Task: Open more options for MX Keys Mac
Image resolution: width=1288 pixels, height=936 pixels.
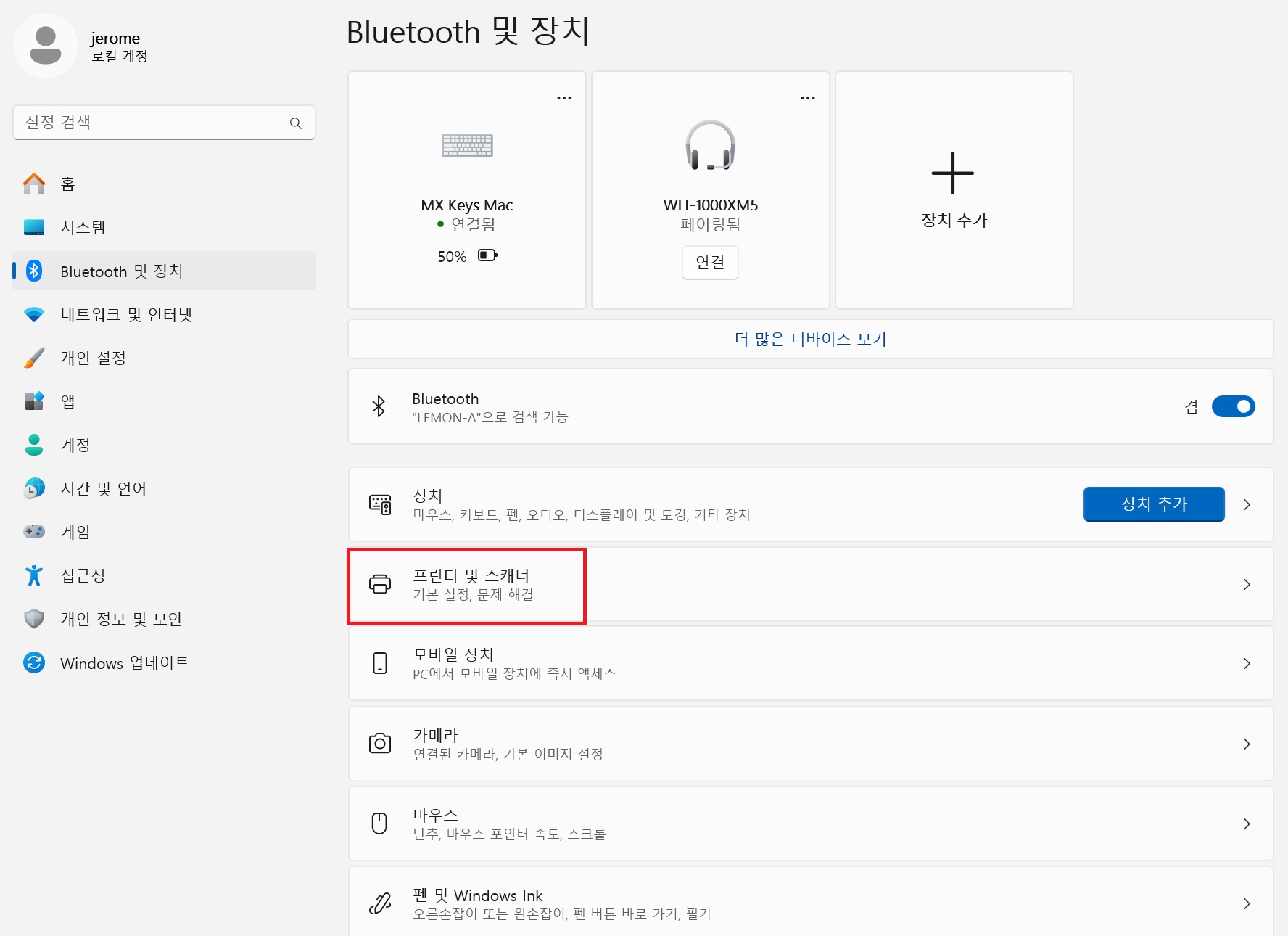Action: pyautogui.click(x=564, y=98)
